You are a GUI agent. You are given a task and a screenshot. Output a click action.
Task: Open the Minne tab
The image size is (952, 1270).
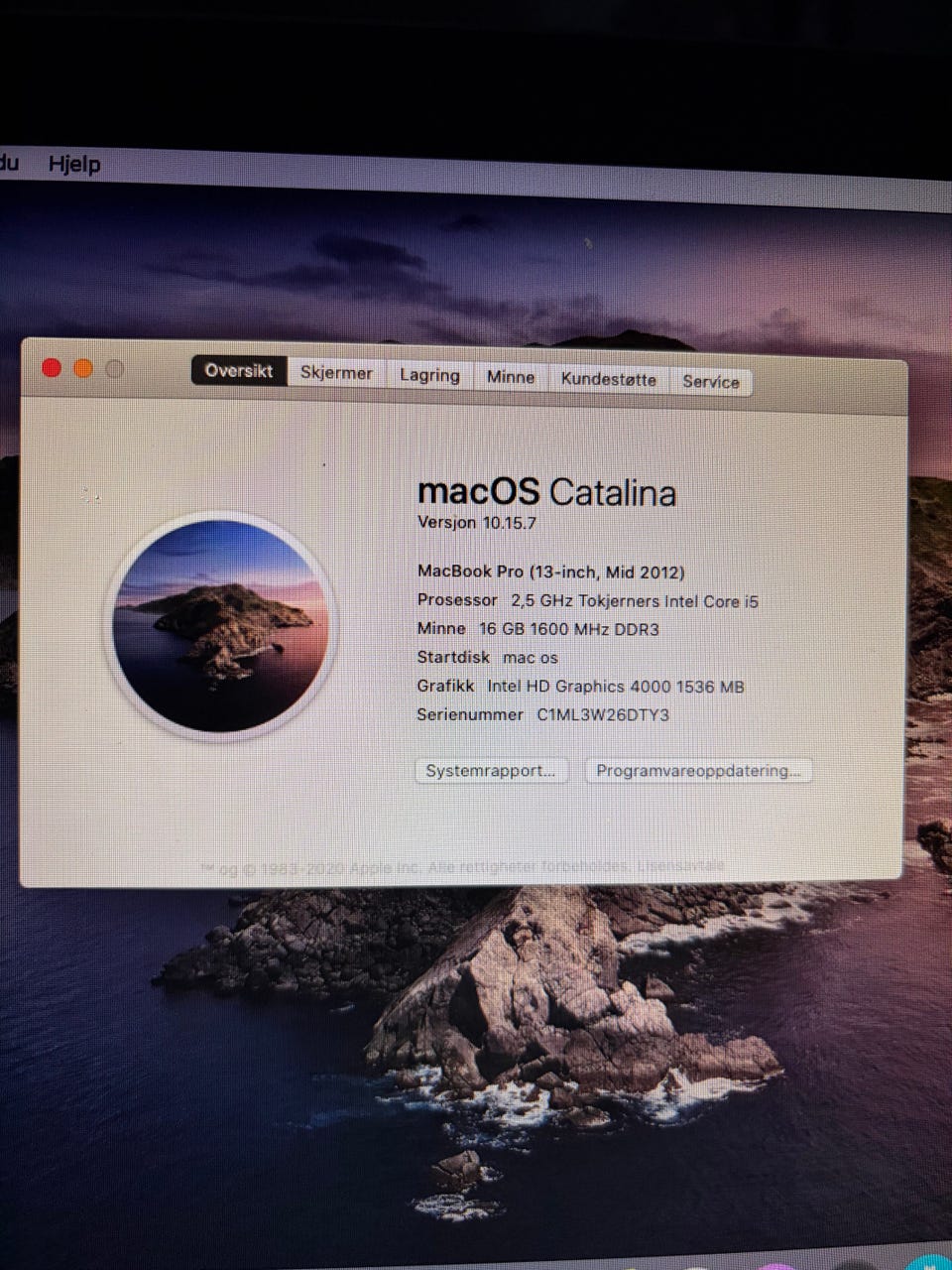click(x=511, y=377)
